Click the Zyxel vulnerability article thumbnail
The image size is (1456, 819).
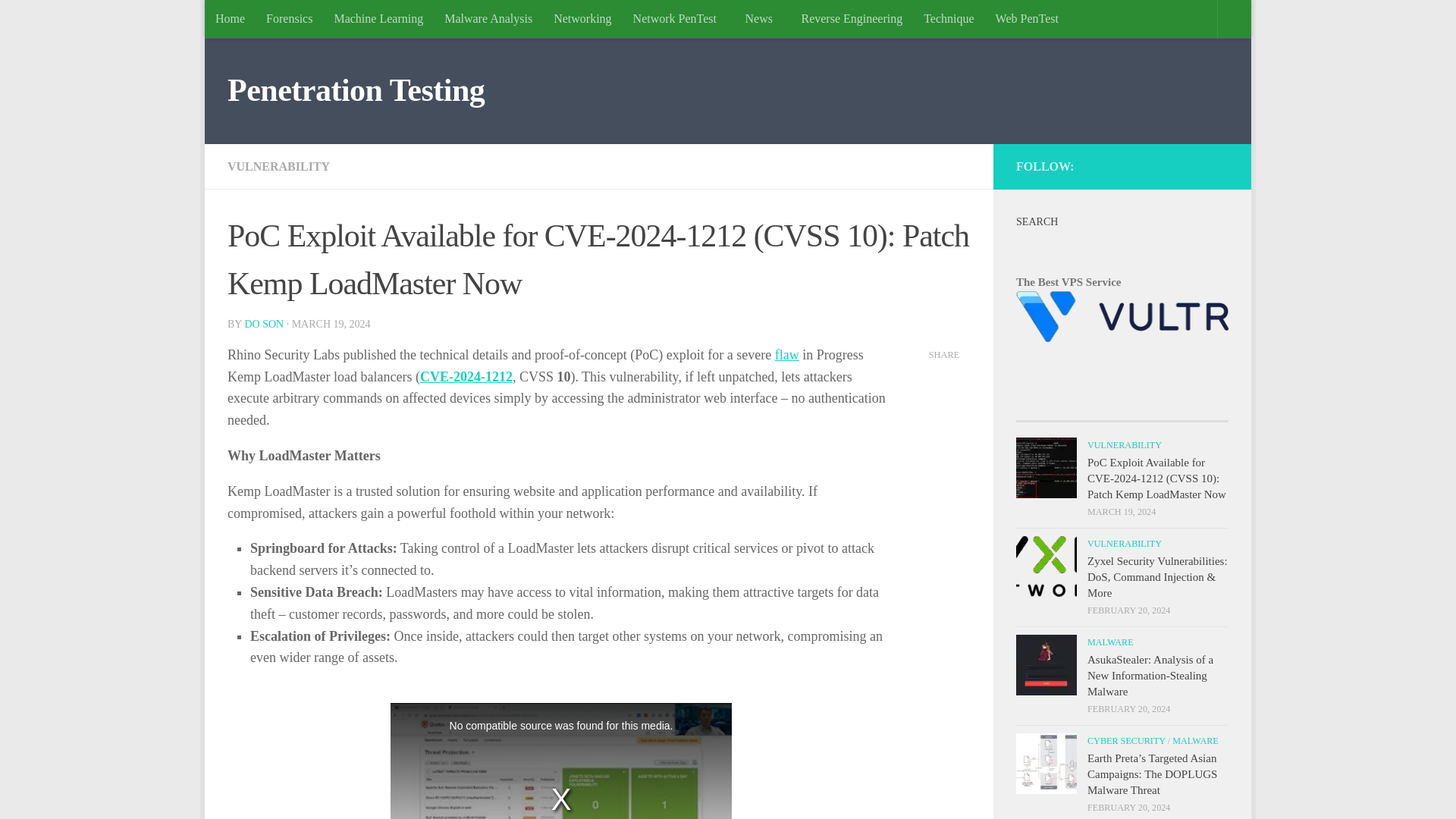pos(1046,567)
